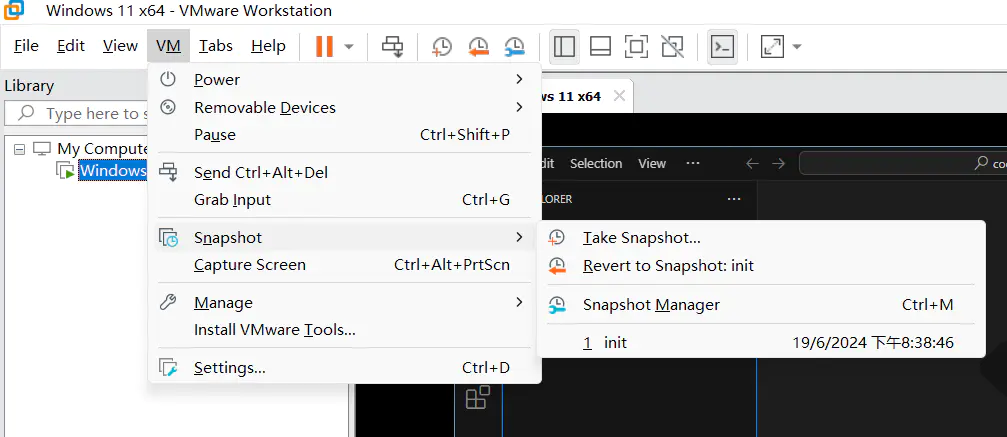Open guest VS Code View menu
Image resolution: width=1007 pixels, height=437 pixels.
coord(652,163)
